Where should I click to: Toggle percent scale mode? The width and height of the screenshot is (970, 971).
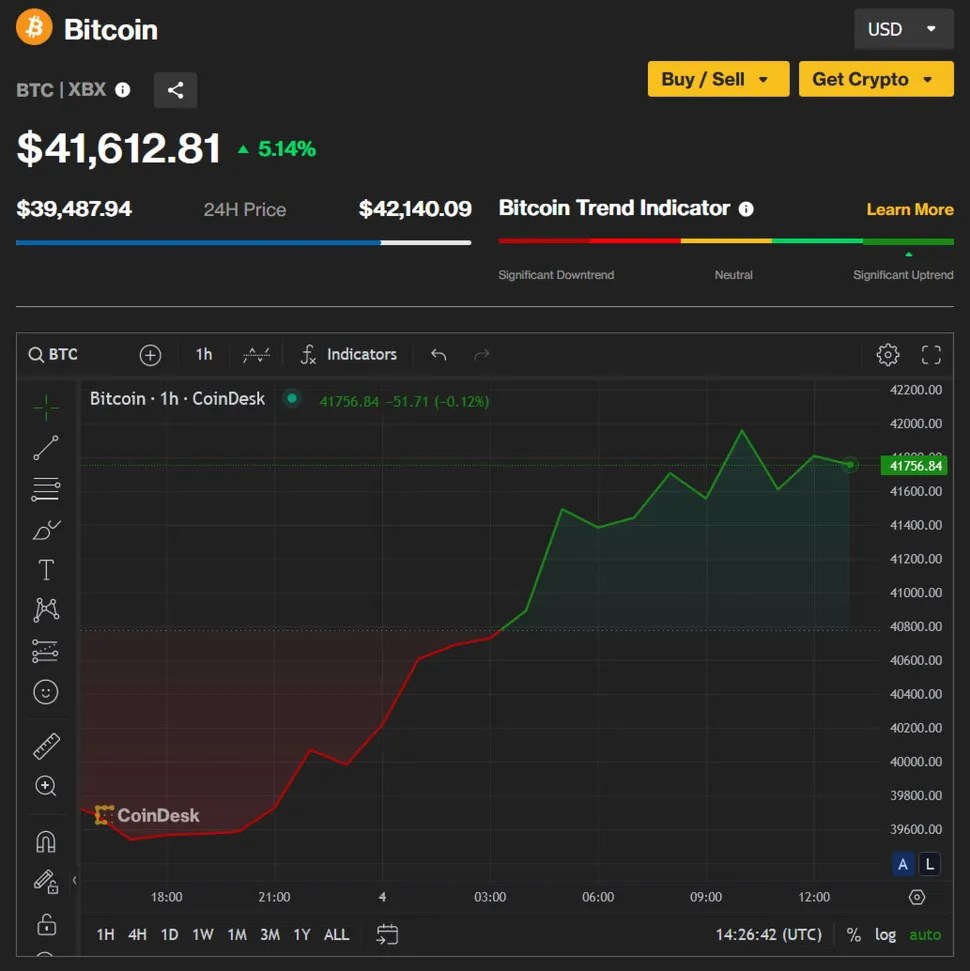point(854,934)
